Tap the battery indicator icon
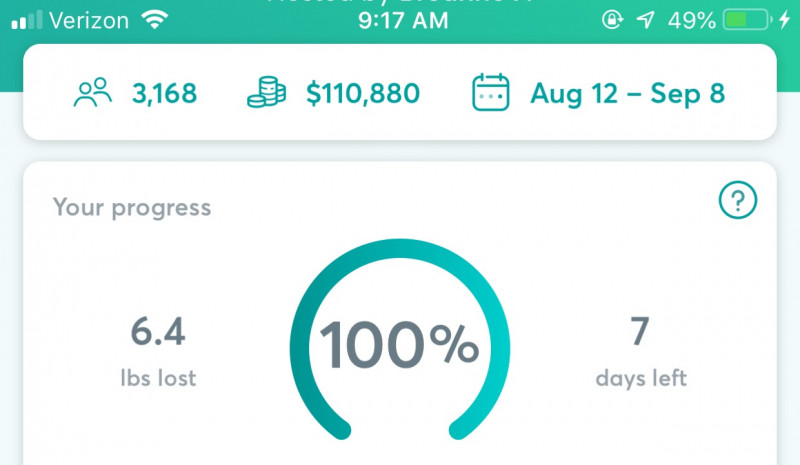Screen dimensions: 800x465 (x=747, y=20)
